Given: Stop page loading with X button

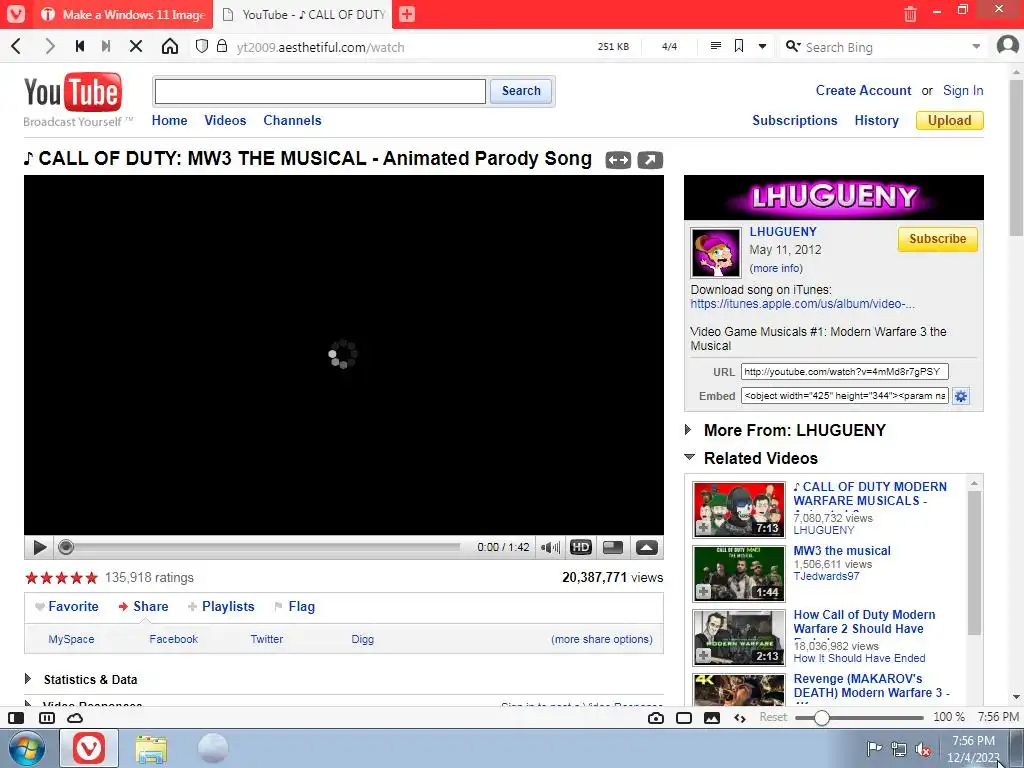Looking at the screenshot, I should point(136,46).
